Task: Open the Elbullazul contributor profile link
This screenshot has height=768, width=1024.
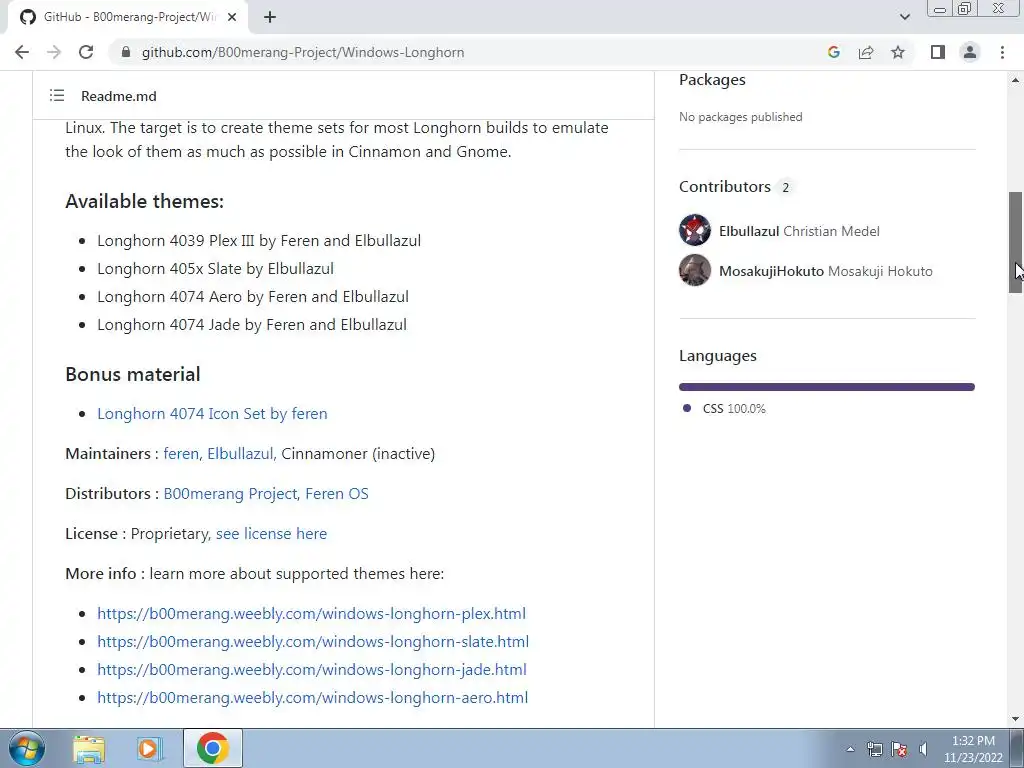Action: coord(799,231)
